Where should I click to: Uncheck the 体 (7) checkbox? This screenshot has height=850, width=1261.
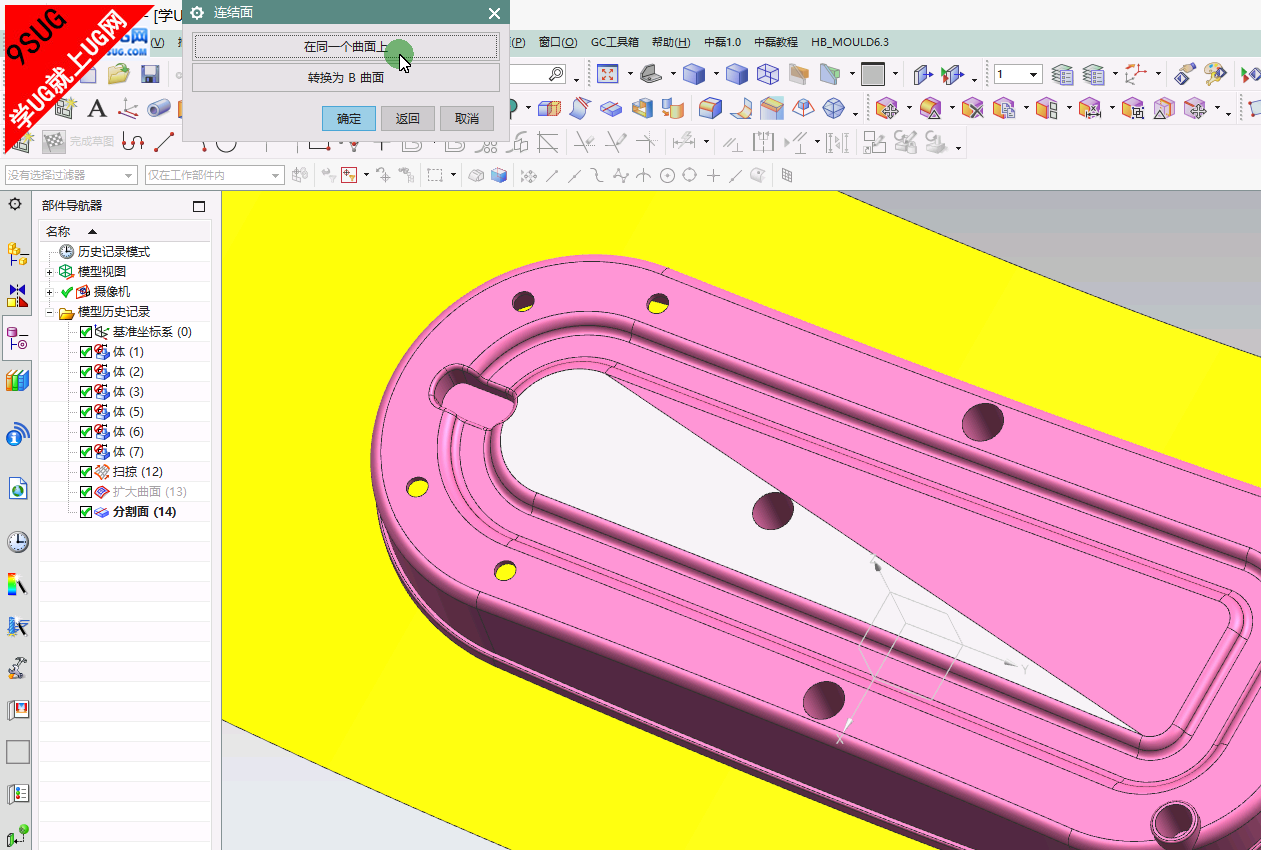click(x=86, y=452)
